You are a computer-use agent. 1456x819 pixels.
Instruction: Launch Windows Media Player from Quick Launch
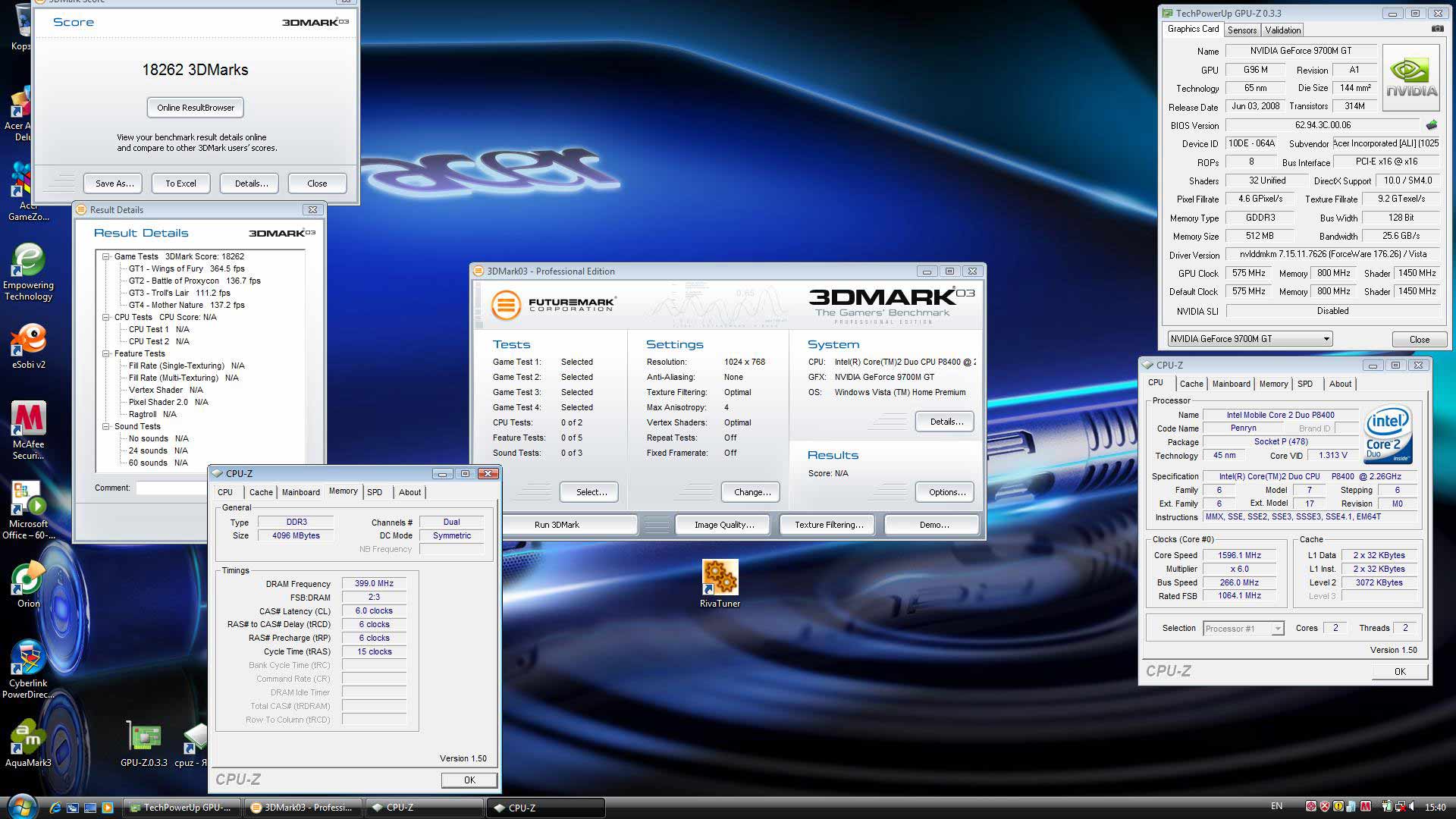point(108,808)
